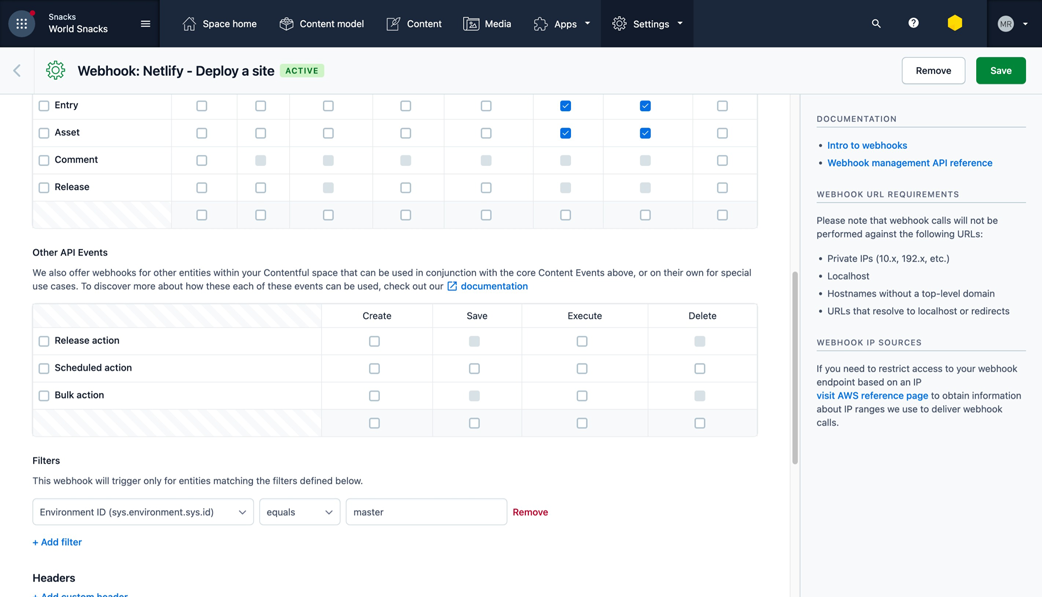Click the Other API Events heading
The height and width of the screenshot is (597, 1042).
pyautogui.click(x=70, y=253)
